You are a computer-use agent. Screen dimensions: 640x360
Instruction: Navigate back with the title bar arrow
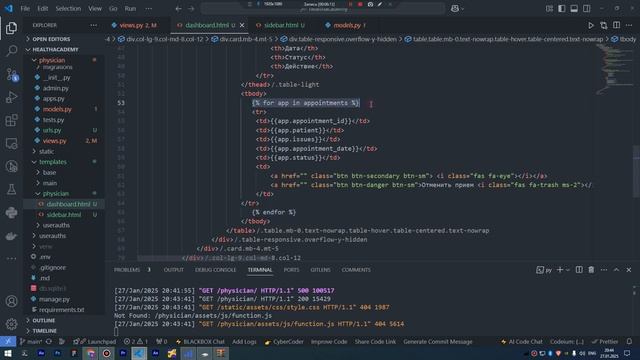click(x=178, y=8)
